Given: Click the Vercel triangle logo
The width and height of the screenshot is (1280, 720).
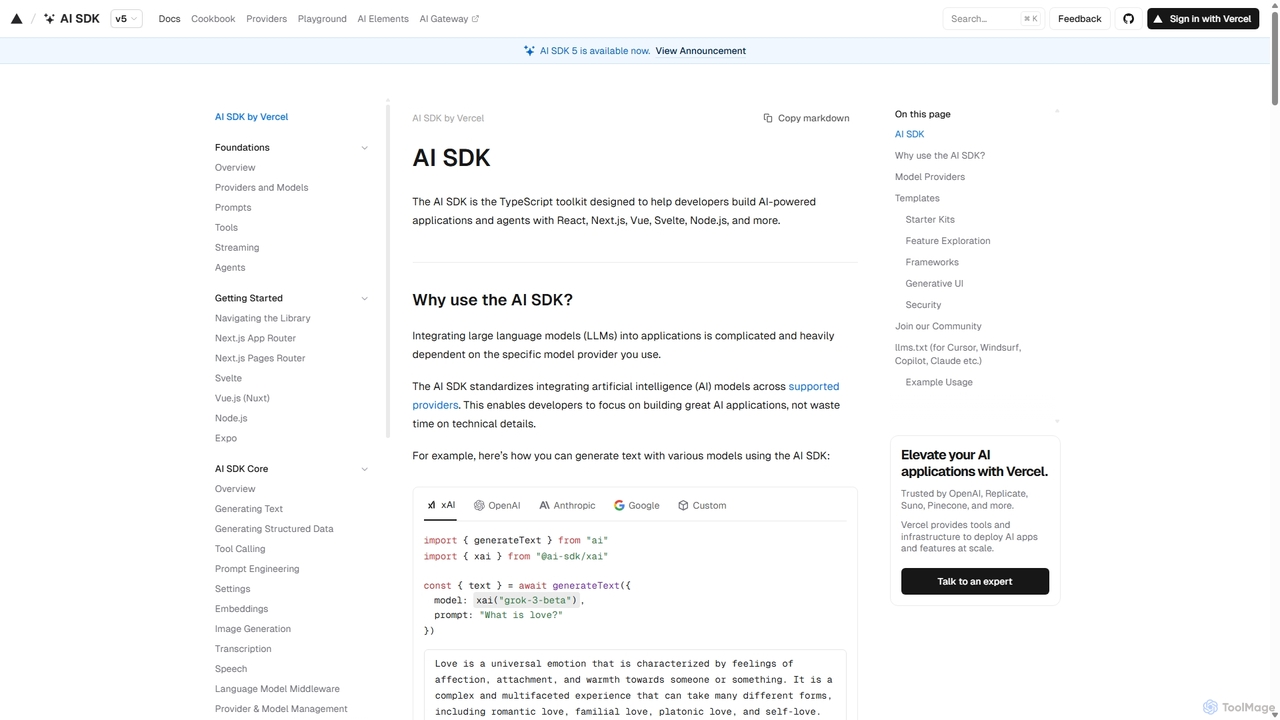Looking at the screenshot, I should 16,19.
